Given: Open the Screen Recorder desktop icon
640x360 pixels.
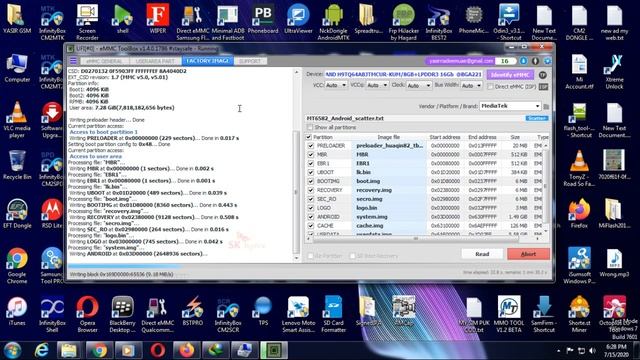Looking at the screenshot, I should 87,22.
